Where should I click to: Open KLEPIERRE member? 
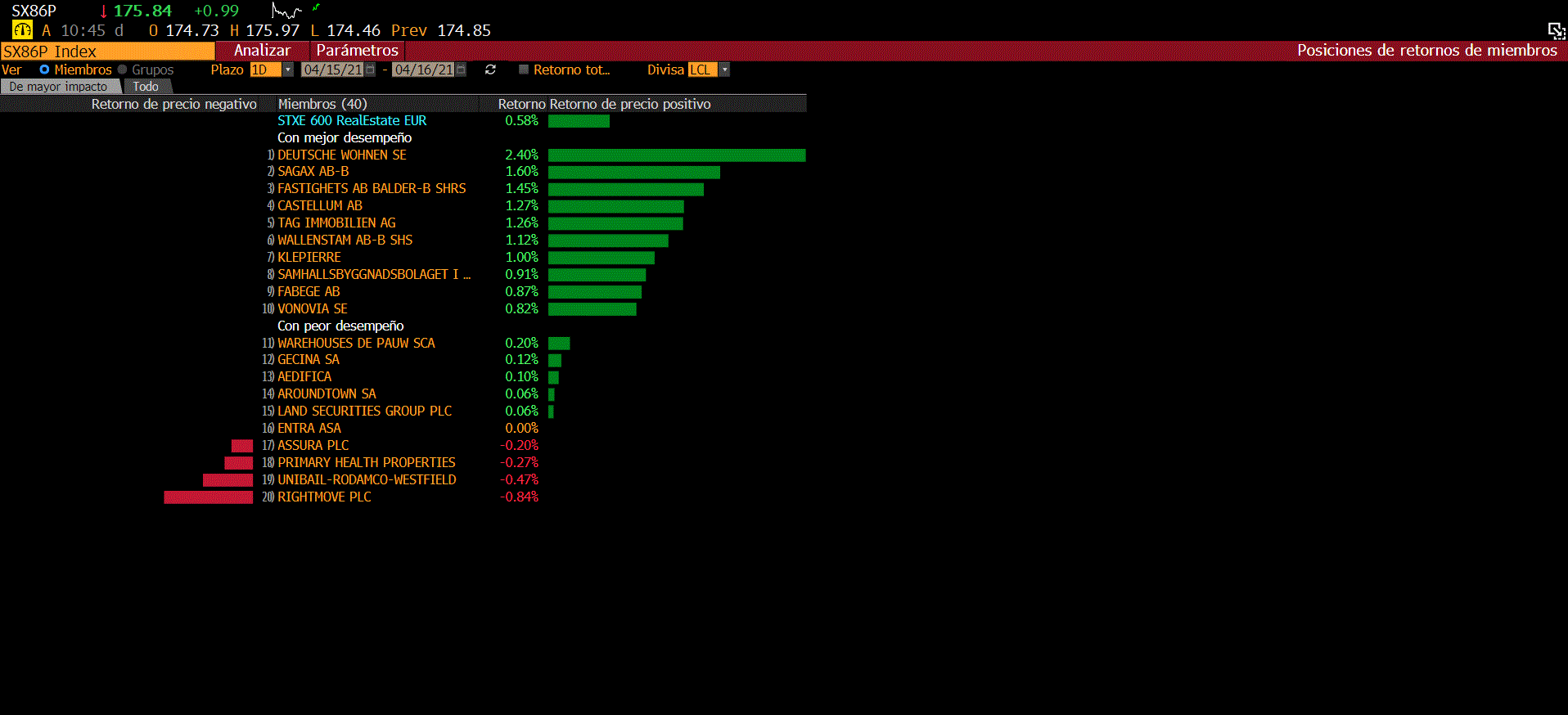pos(309,257)
